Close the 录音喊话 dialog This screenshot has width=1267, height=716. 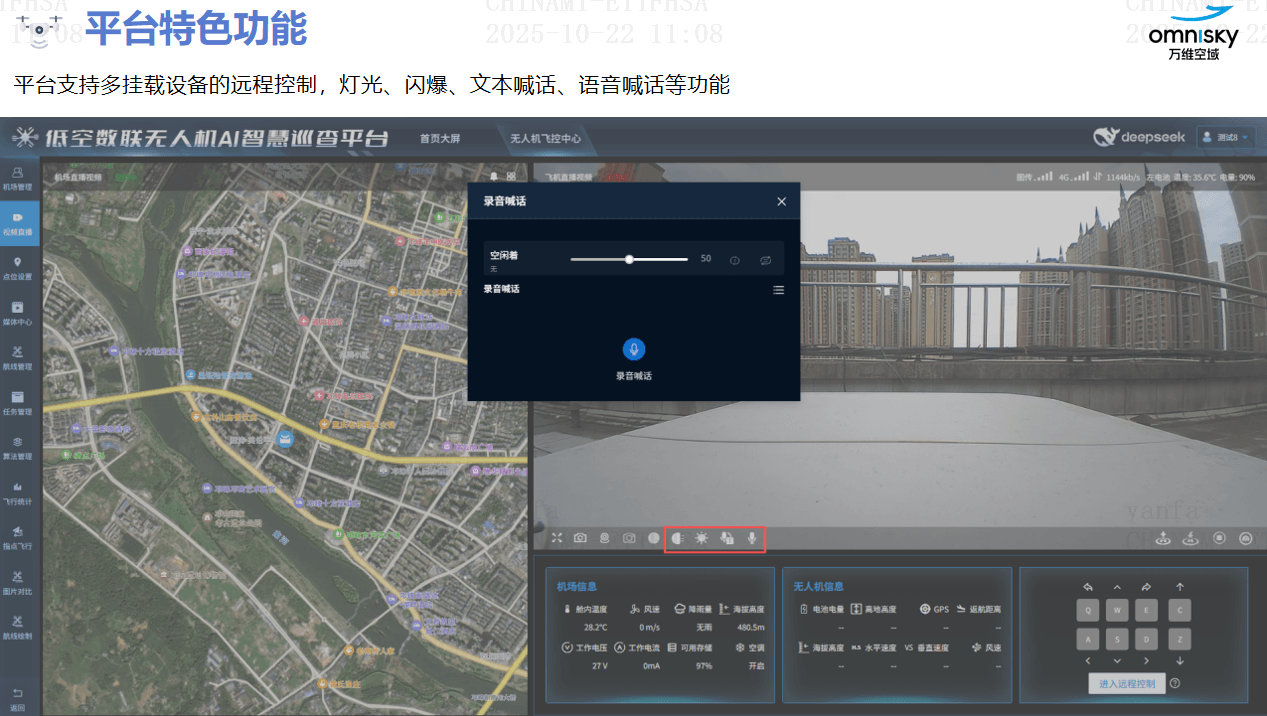click(781, 201)
